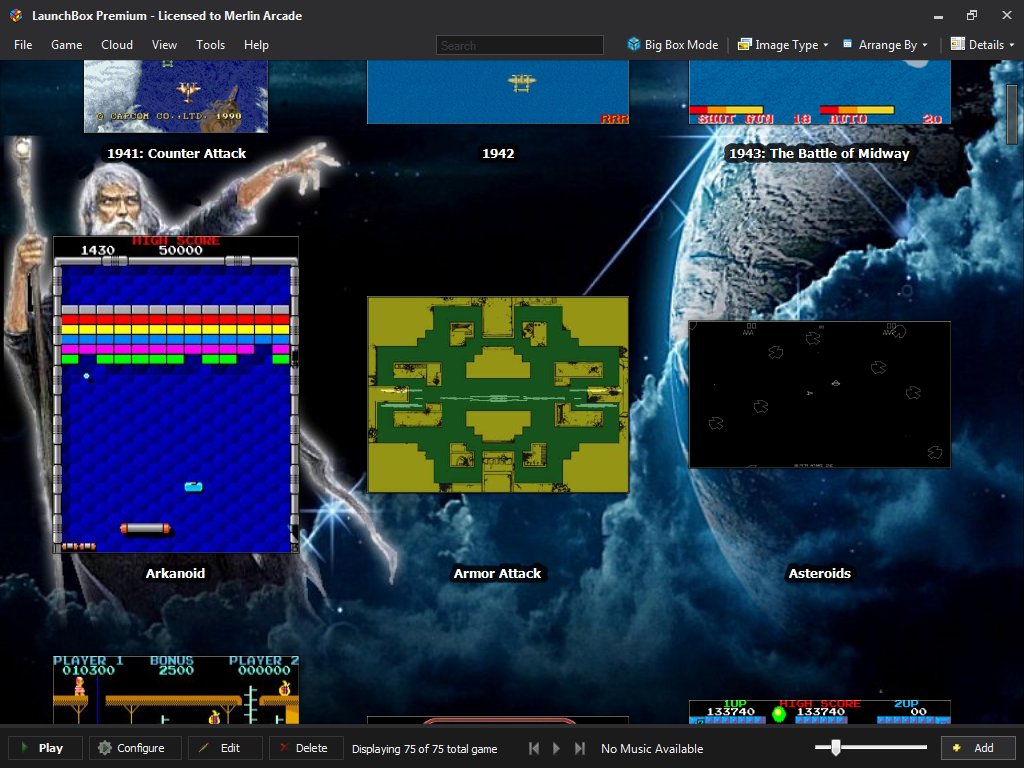Screen dimensions: 1024x768
Task: Open the Cloud menu
Action: point(117,44)
